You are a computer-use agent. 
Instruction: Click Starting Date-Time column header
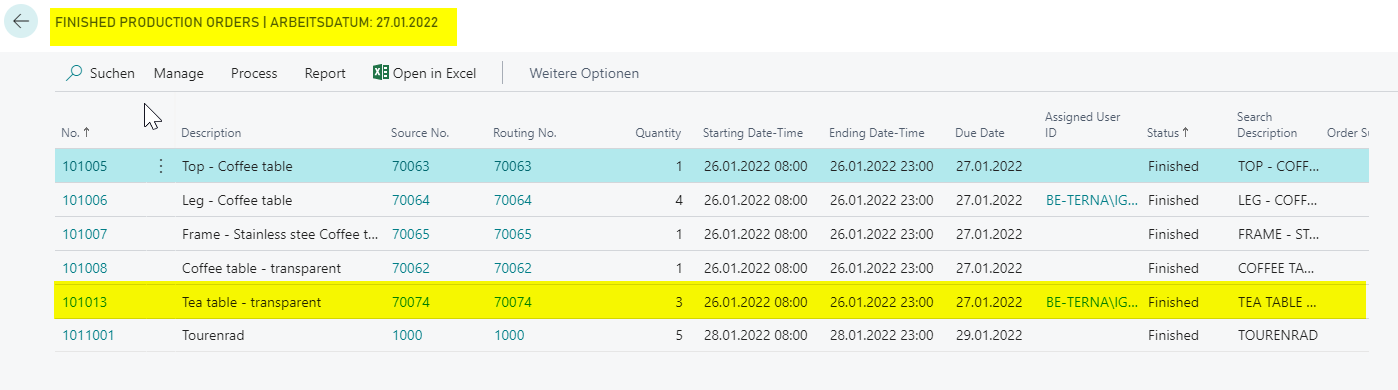[753, 133]
